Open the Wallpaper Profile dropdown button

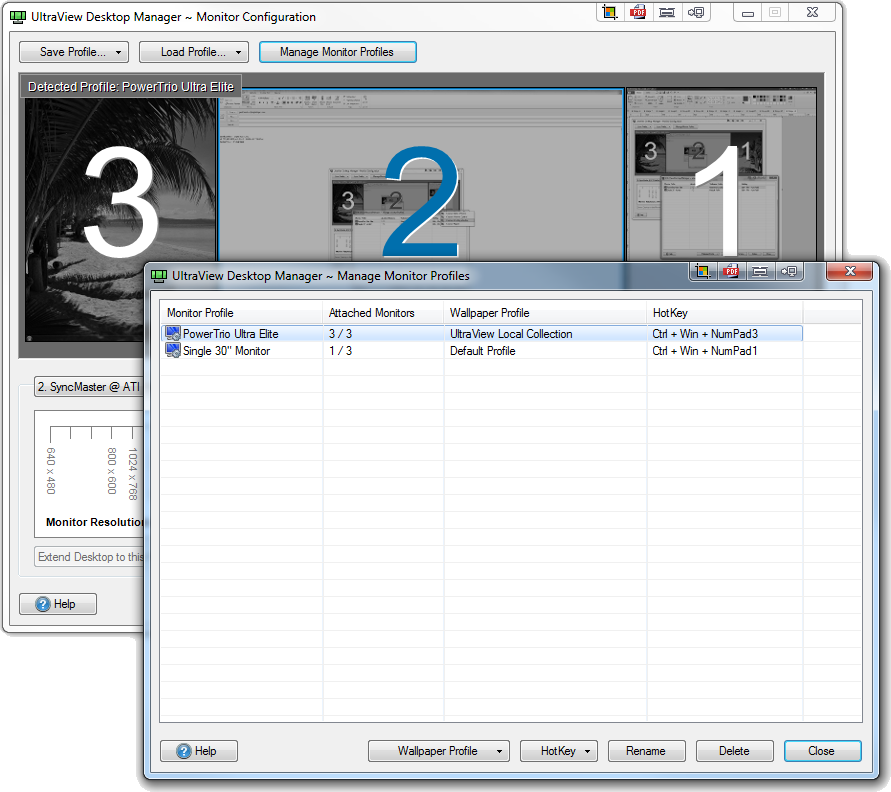pos(439,751)
